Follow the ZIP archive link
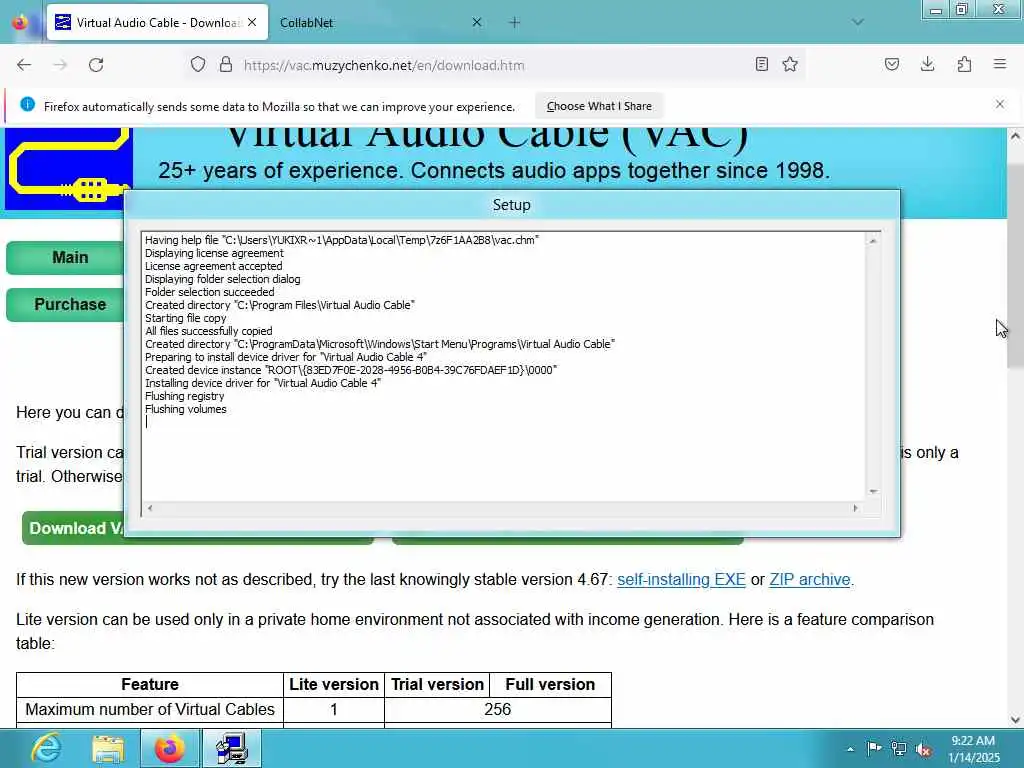The image size is (1024, 768). point(810,579)
